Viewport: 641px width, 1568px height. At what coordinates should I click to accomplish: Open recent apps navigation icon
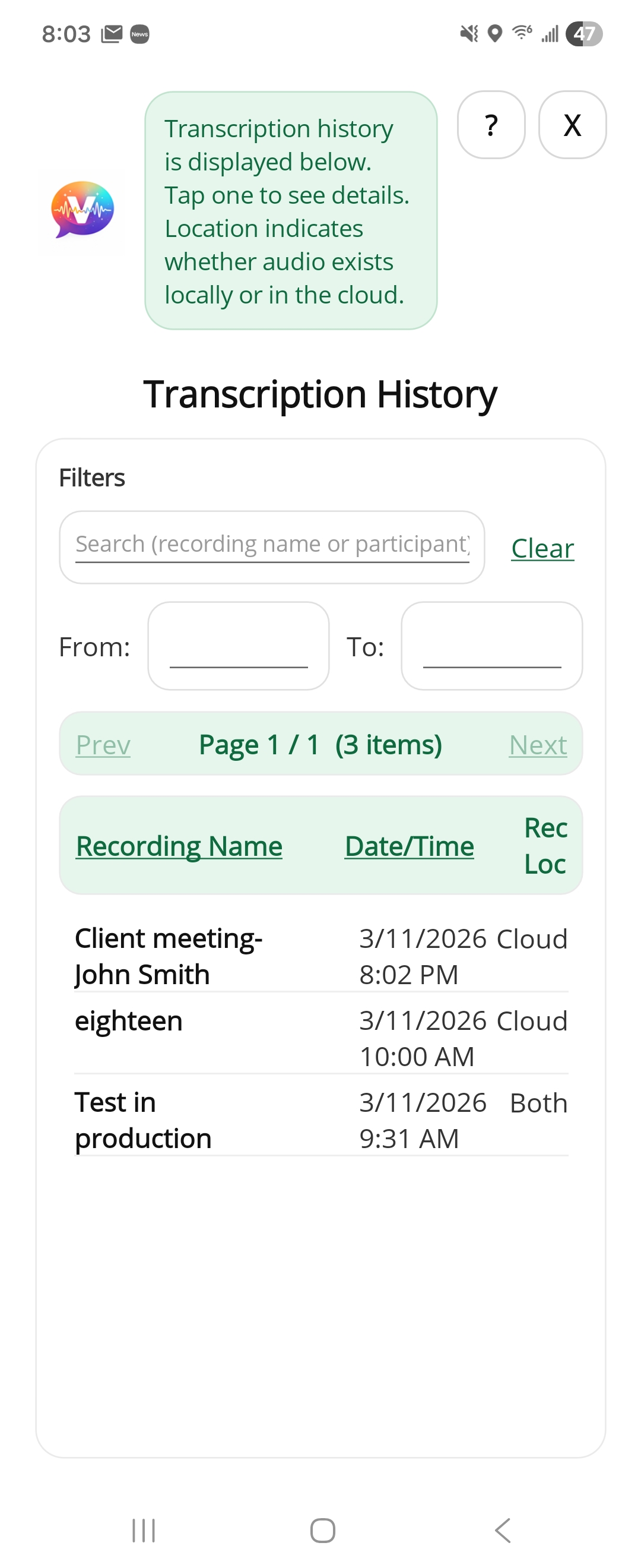(x=144, y=1529)
